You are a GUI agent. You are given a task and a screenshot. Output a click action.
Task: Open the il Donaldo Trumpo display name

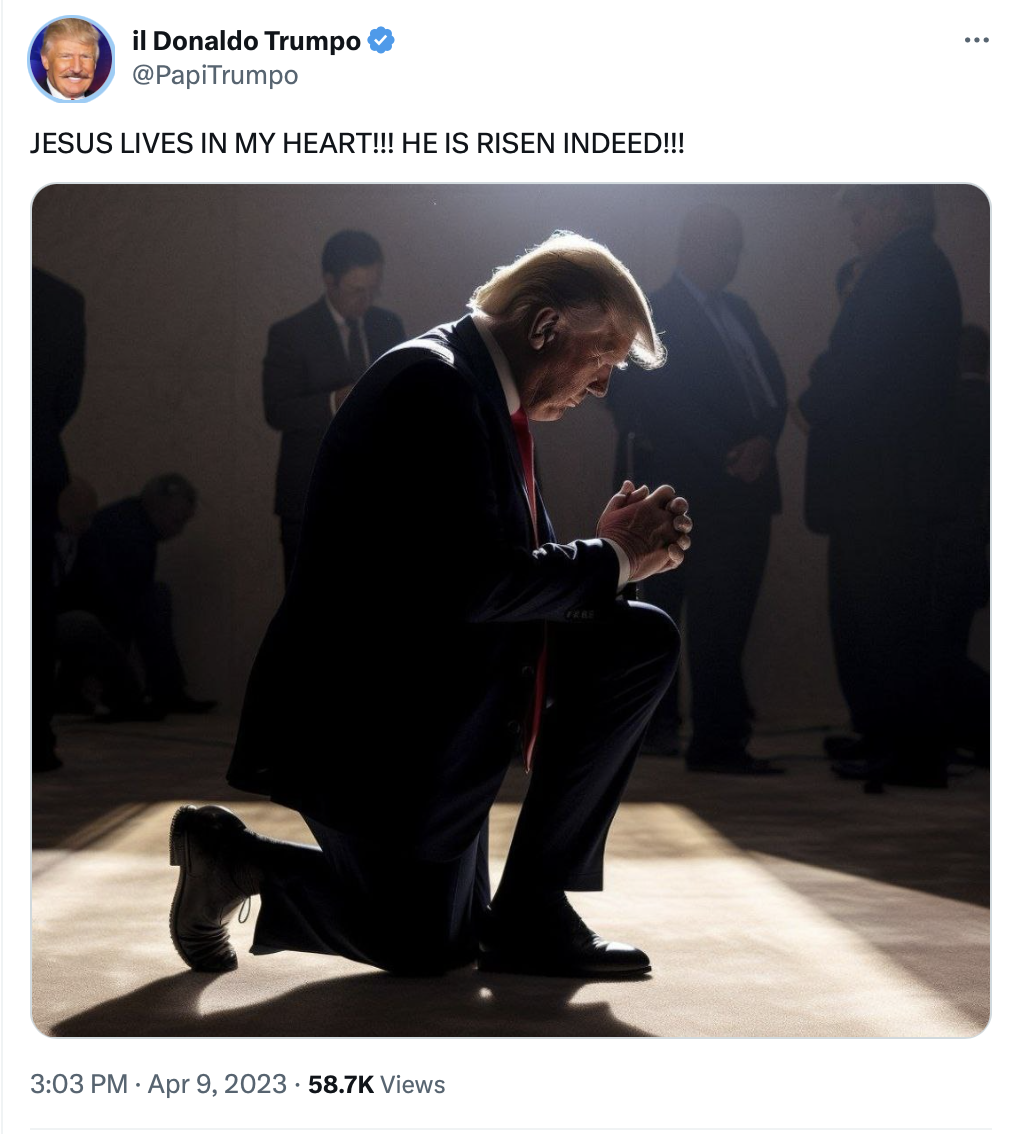pyautogui.click(x=246, y=40)
